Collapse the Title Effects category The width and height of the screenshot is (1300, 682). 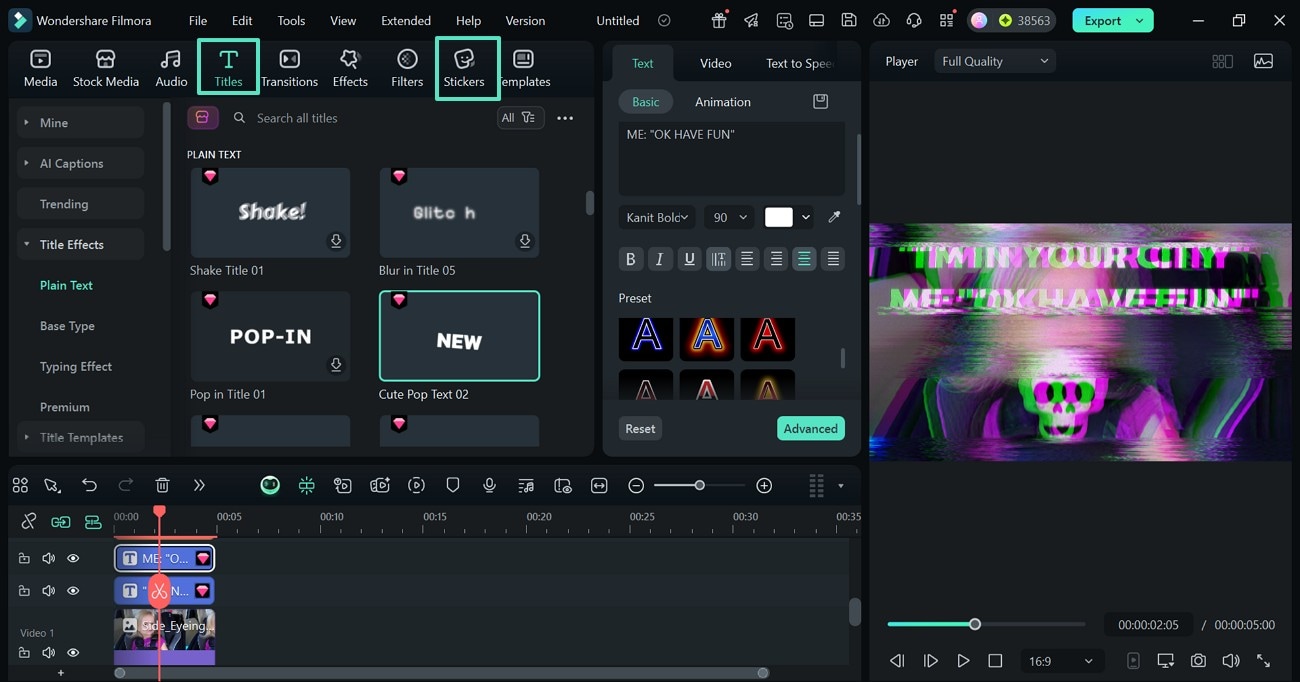coord(80,244)
